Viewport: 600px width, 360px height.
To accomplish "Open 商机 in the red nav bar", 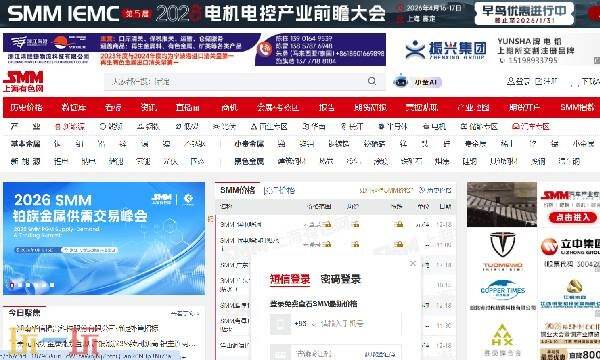I will tap(229, 108).
